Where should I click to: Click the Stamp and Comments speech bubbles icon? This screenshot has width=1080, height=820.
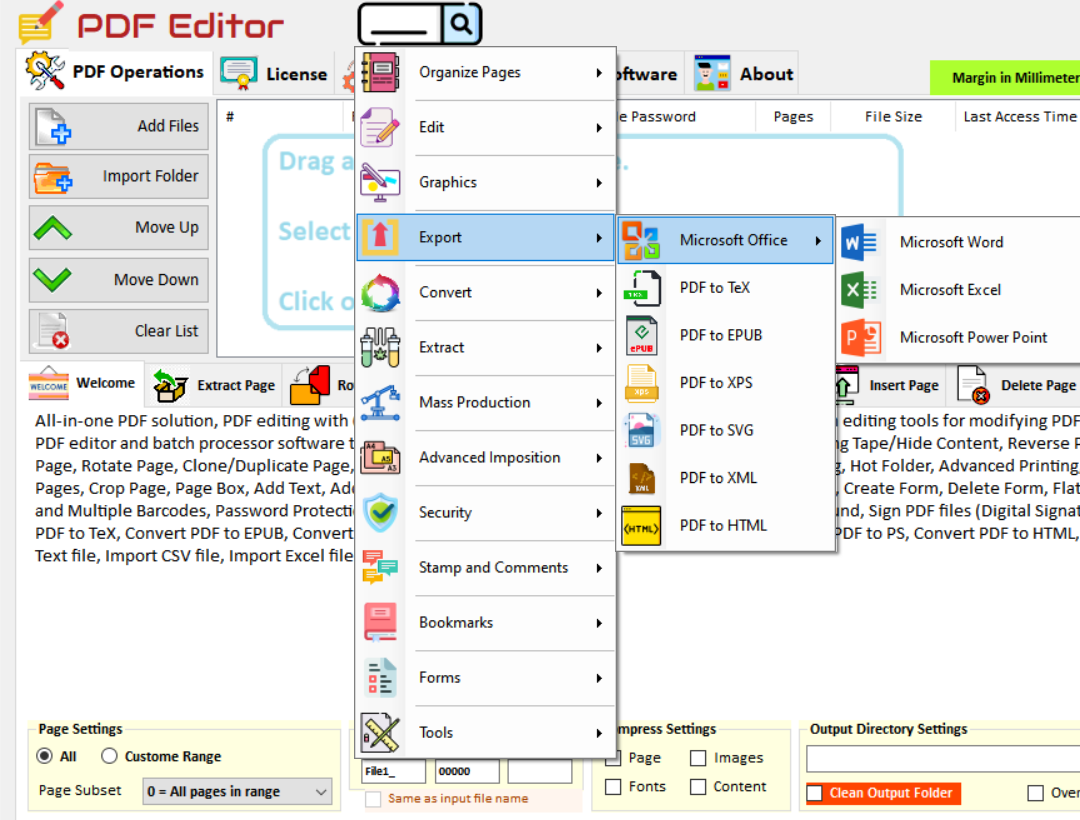coord(380,568)
